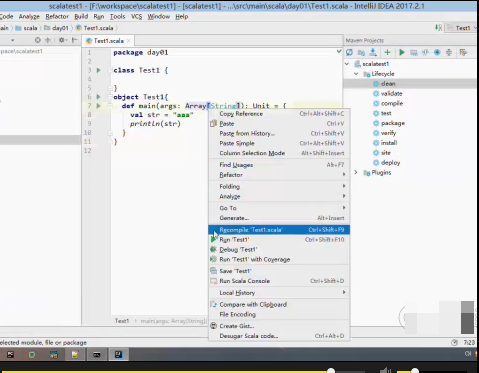Screen dimensions: 479x373
Task: Choose Run Scala Console in context menu
Action: 279,281
